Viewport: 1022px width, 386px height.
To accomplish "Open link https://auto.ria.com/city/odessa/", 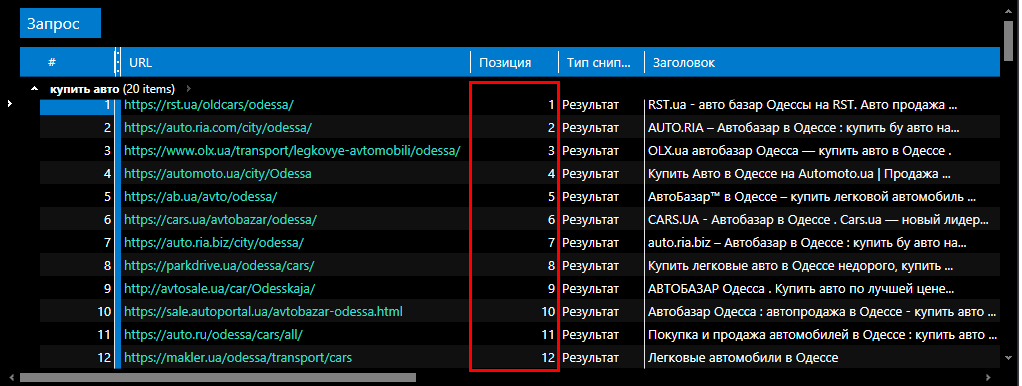I will point(218,128).
